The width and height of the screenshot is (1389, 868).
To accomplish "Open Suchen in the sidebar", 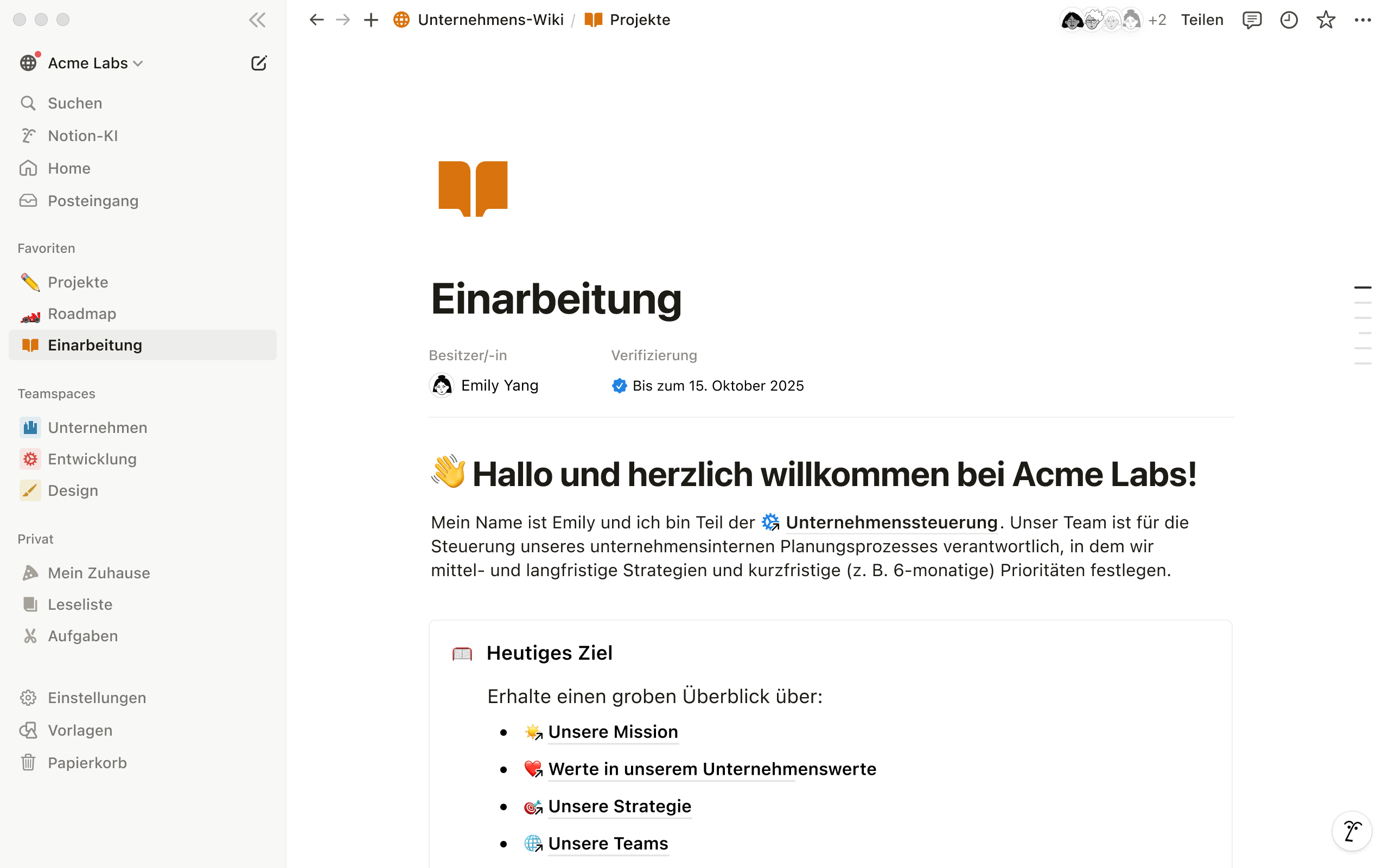I will click(142, 103).
